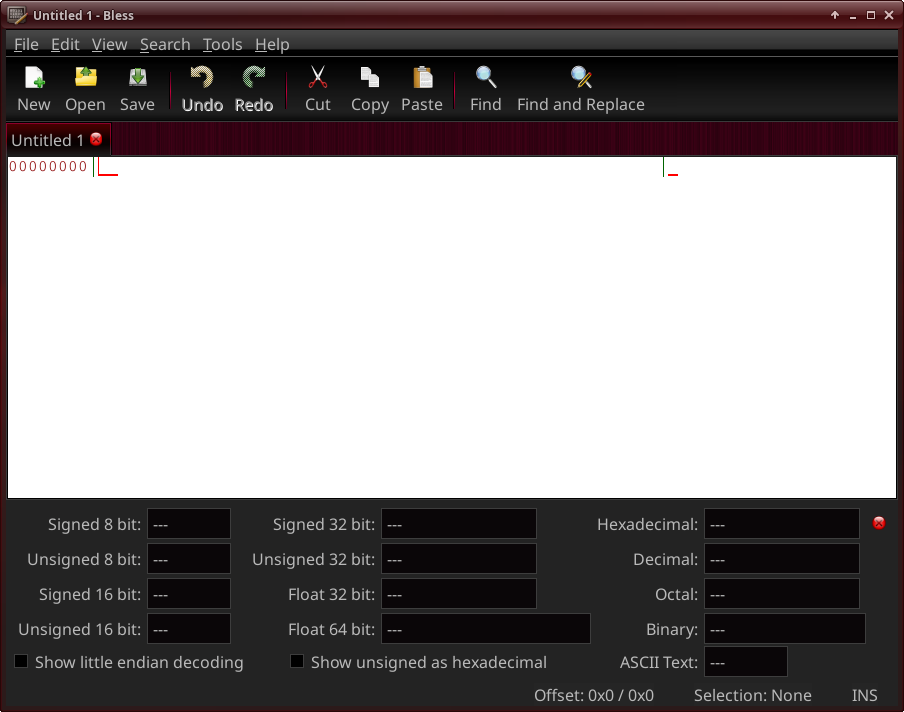Click the Float 64 bit field
This screenshot has width=904, height=712.
[486, 629]
